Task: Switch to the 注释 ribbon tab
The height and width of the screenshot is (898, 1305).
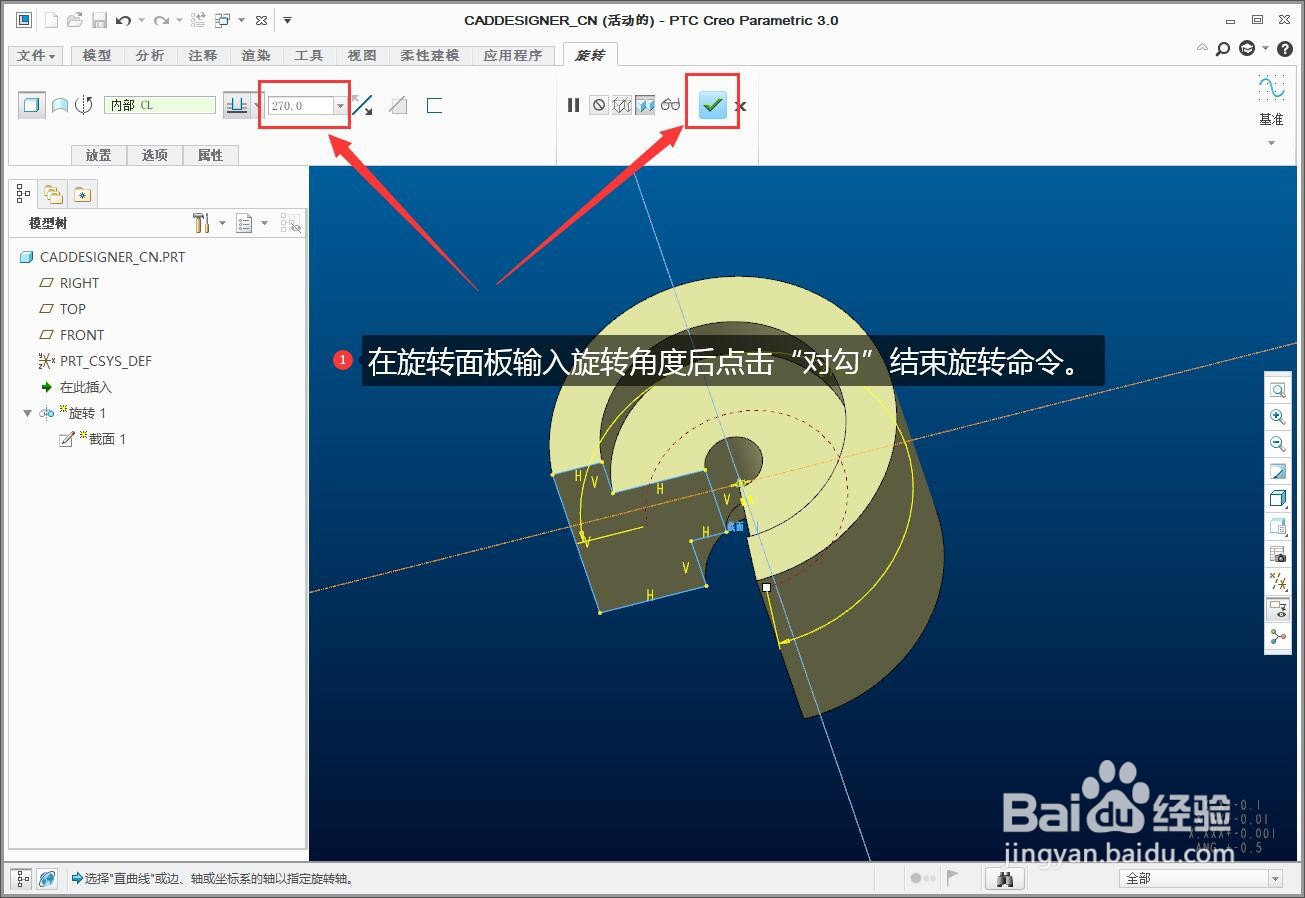Action: pos(203,55)
